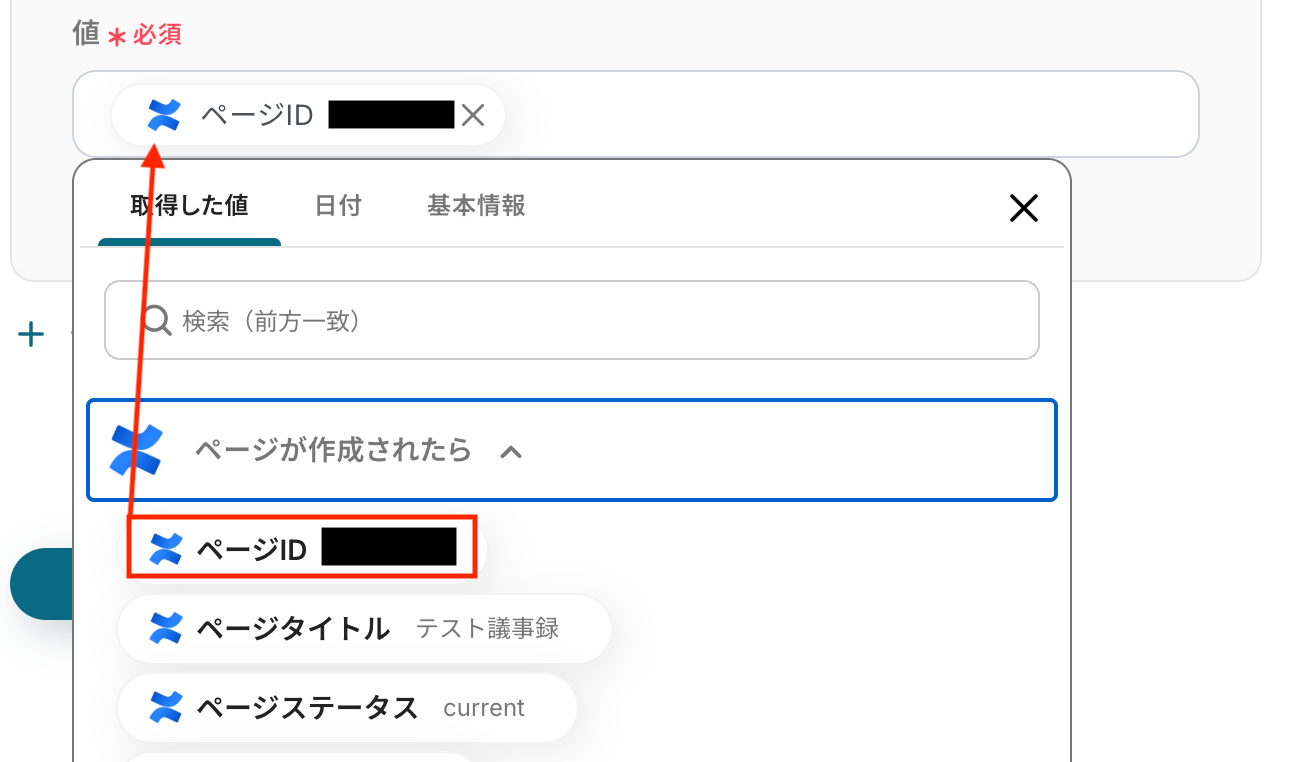
Task: Insert the ページID value from the list
Action: [302, 548]
